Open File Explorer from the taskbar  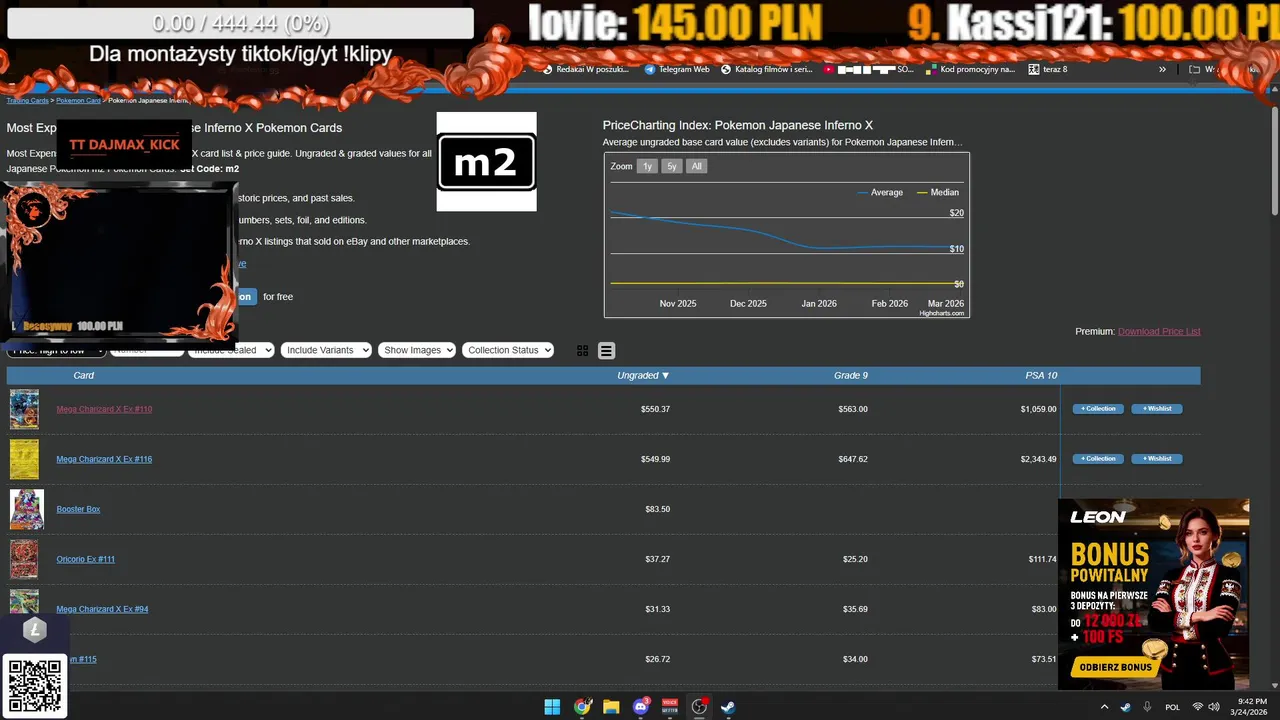611,707
